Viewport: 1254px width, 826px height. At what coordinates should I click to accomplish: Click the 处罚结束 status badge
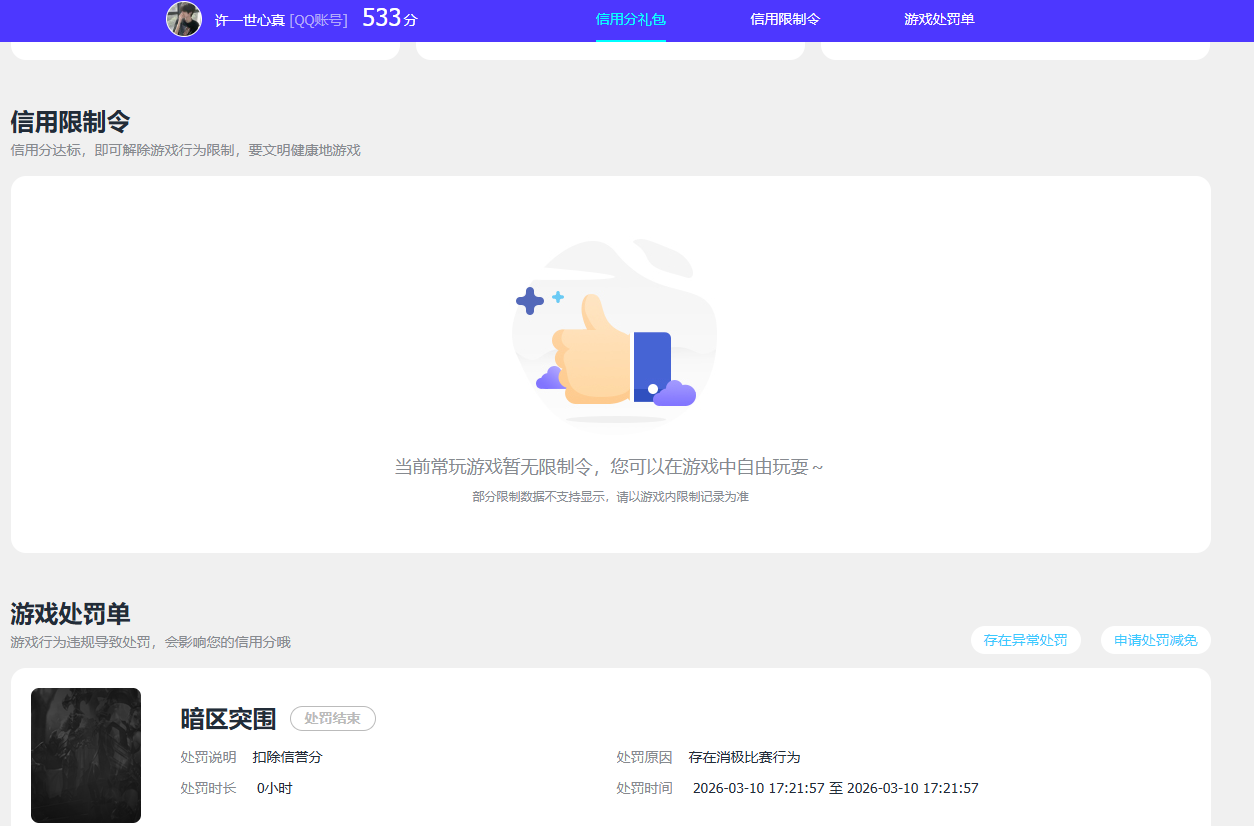[x=333, y=718]
